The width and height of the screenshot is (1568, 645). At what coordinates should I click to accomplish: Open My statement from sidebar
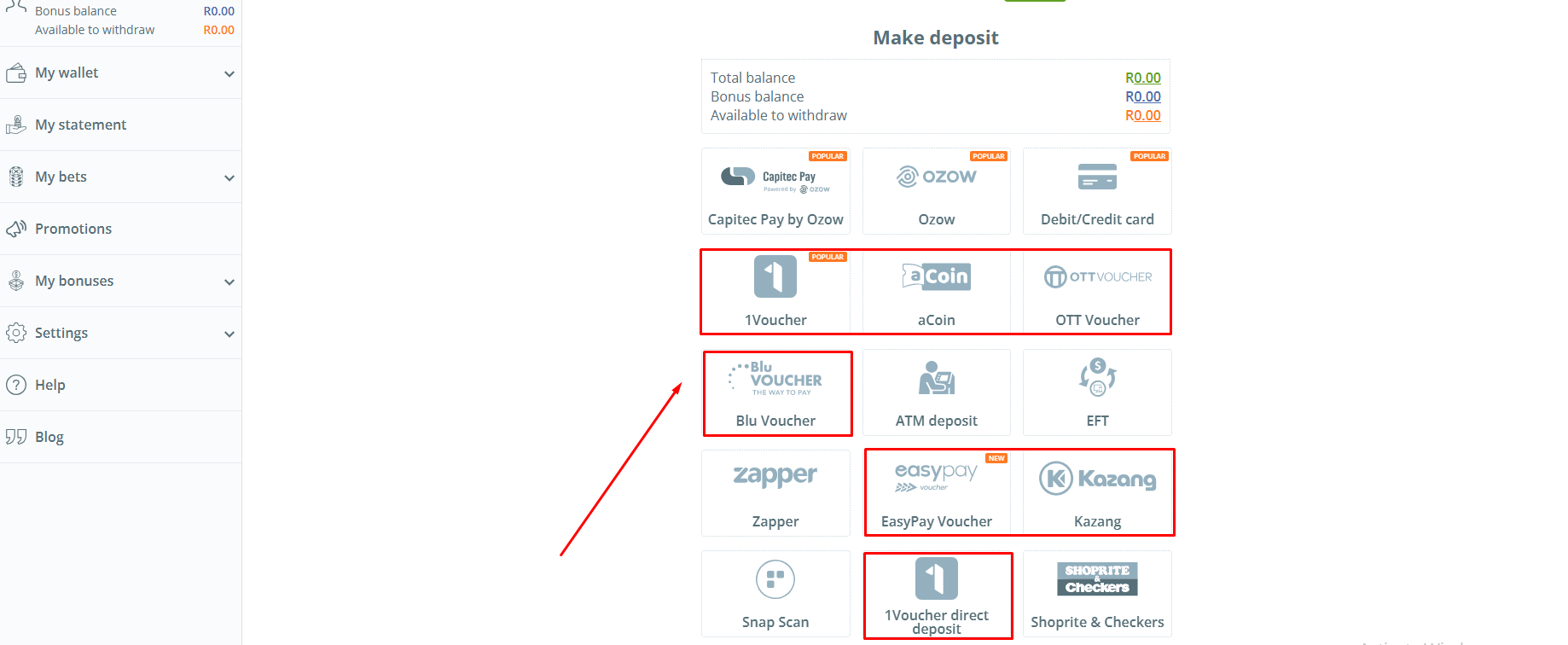(x=80, y=125)
